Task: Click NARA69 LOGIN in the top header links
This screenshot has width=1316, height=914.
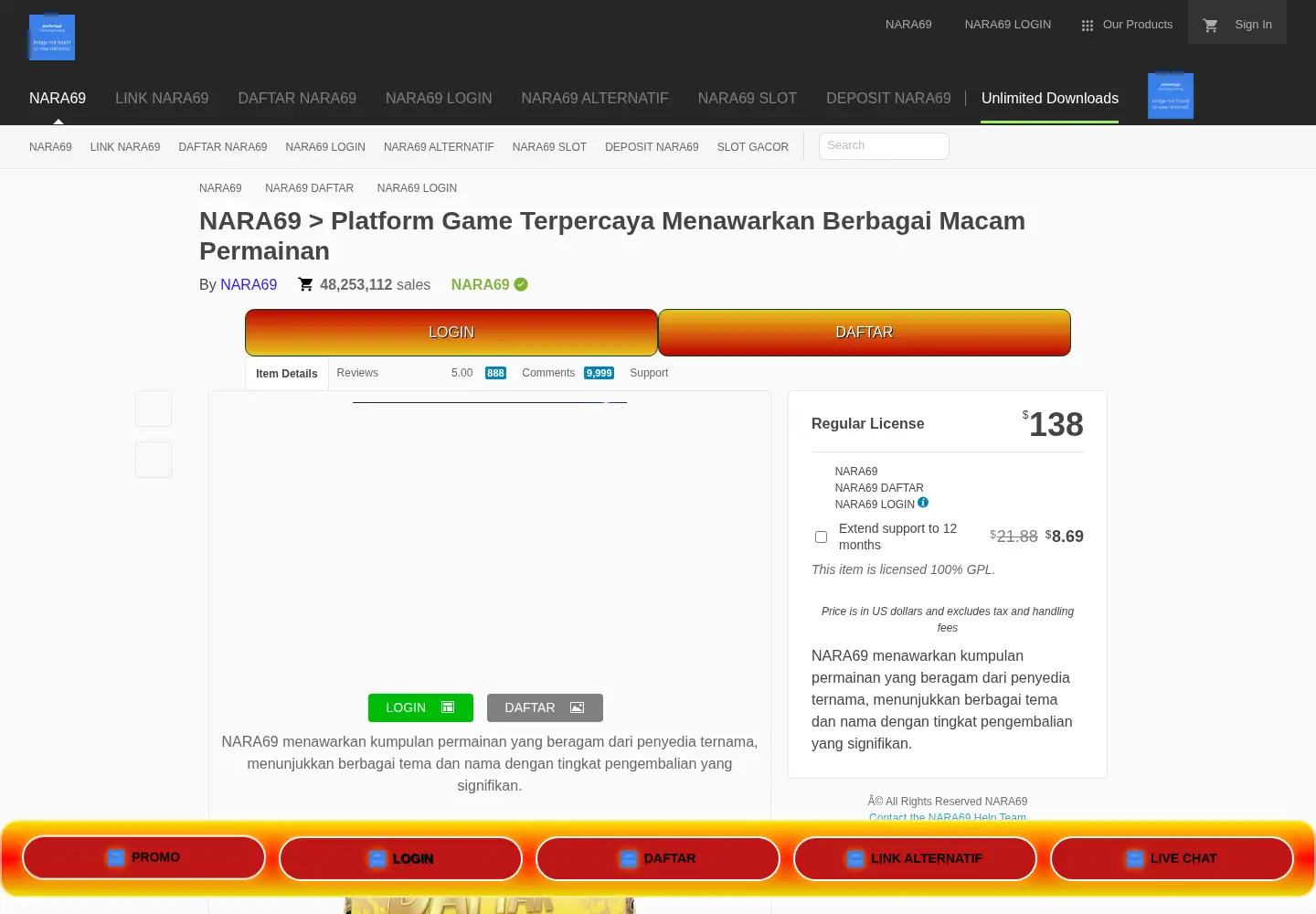Action: point(1008,25)
